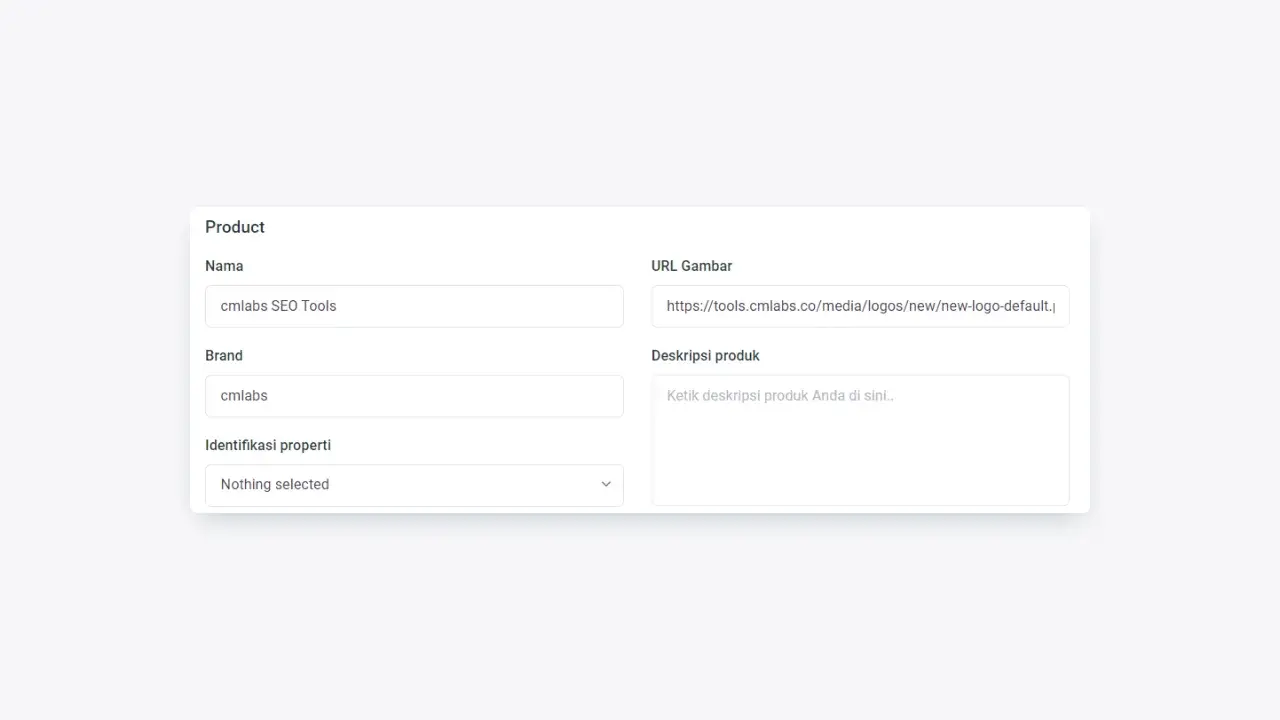The width and height of the screenshot is (1280, 720).
Task: Click the empty page background below the card
Action: click(x=640, y=620)
